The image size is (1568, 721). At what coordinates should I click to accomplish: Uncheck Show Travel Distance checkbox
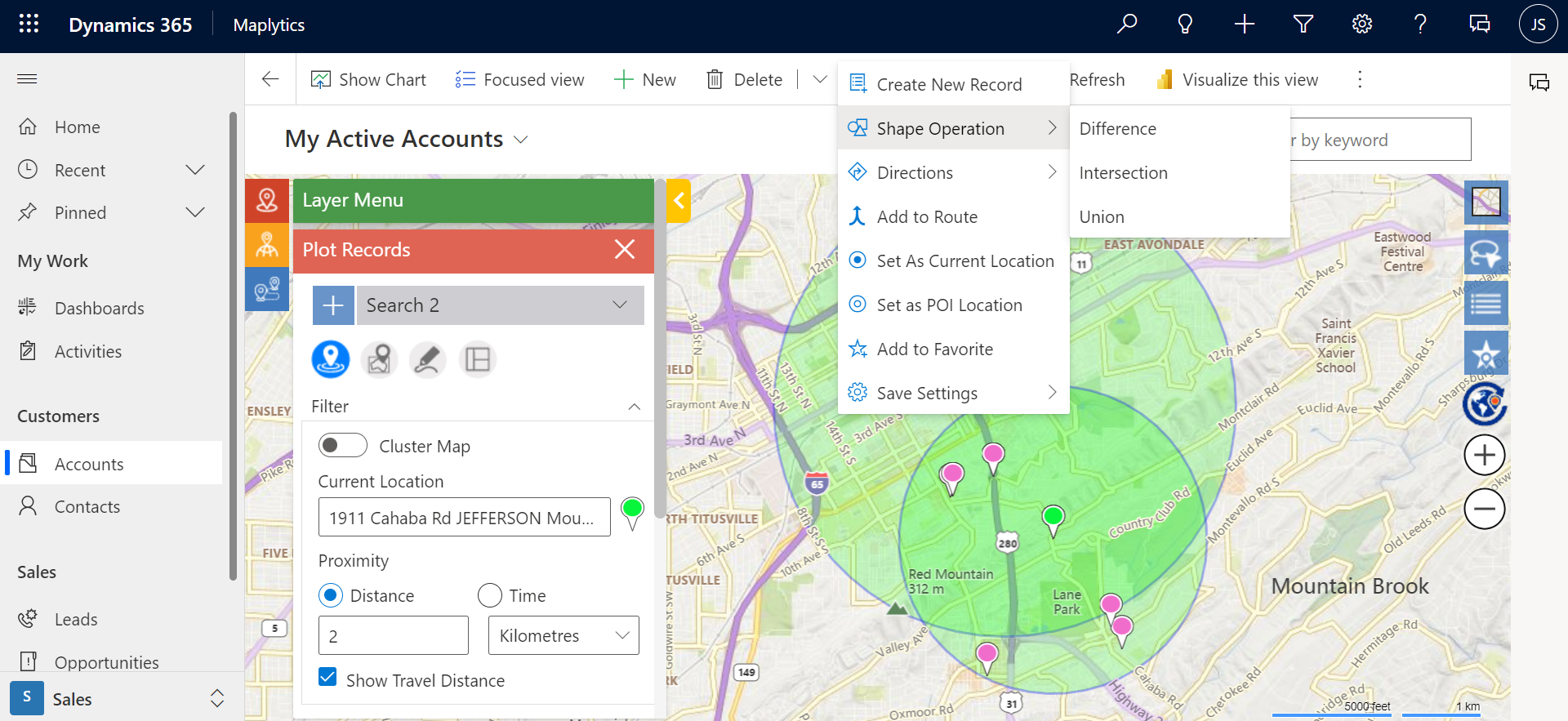click(327, 678)
